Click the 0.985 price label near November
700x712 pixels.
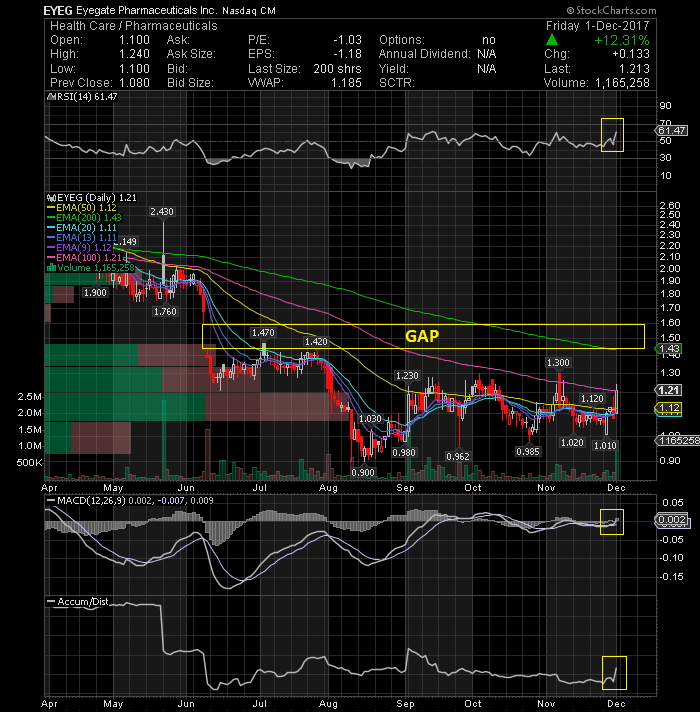click(x=528, y=451)
